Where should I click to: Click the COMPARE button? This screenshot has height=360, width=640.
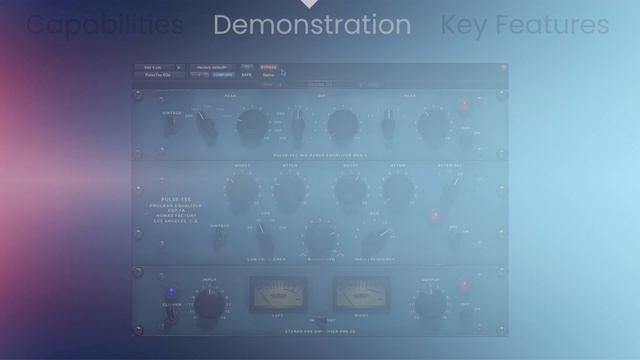(223, 75)
